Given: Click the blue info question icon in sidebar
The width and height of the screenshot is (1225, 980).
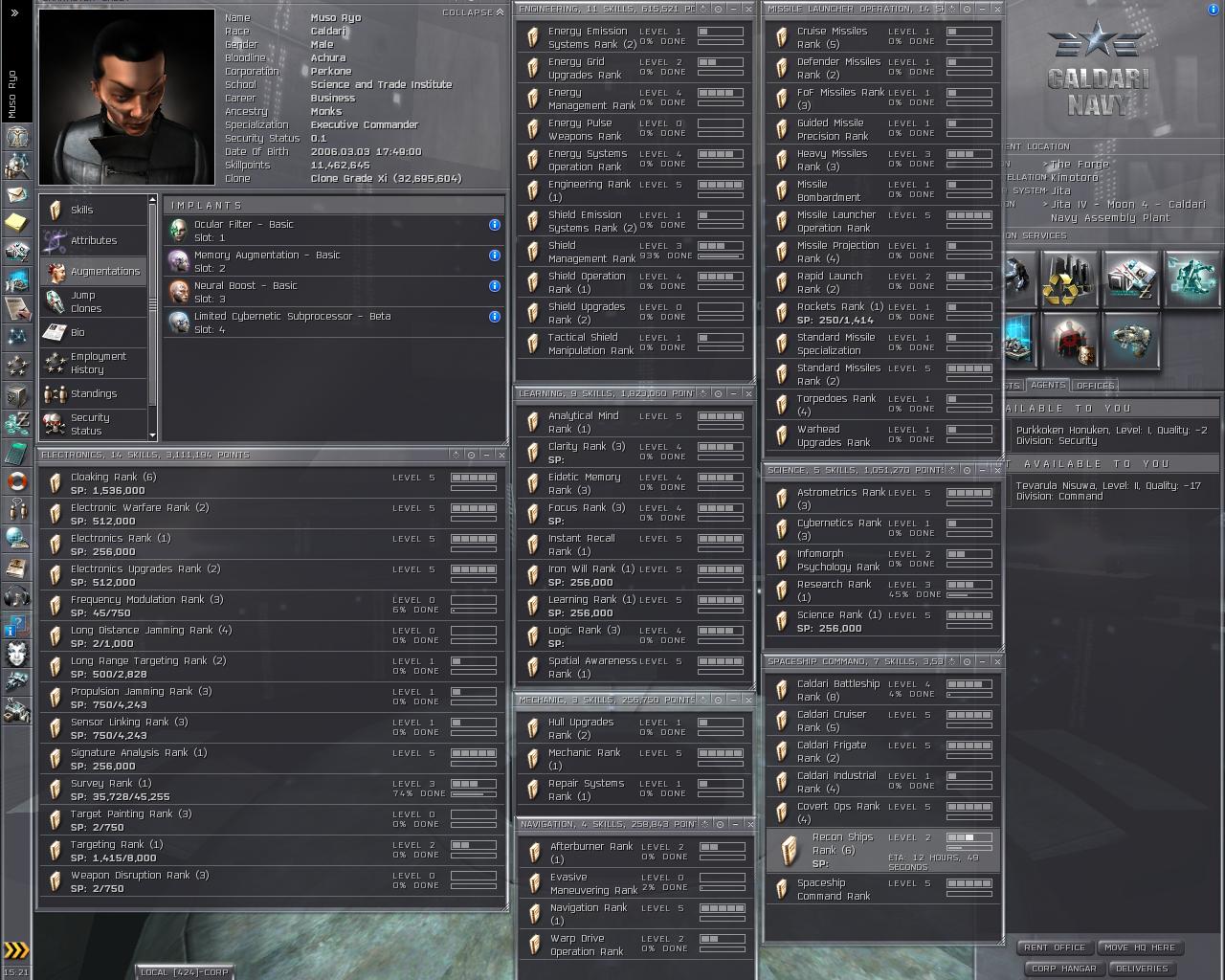Looking at the screenshot, I should click(x=16, y=625).
